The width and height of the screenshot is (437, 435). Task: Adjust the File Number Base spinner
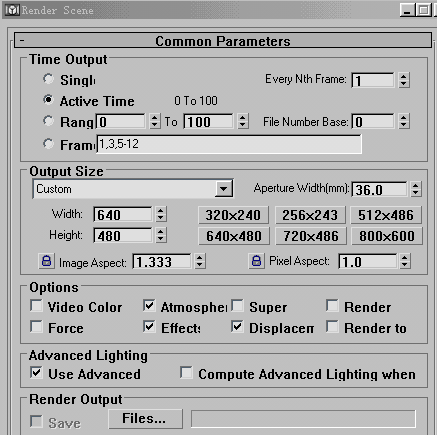pyautogui.click(x=404, y=121)
